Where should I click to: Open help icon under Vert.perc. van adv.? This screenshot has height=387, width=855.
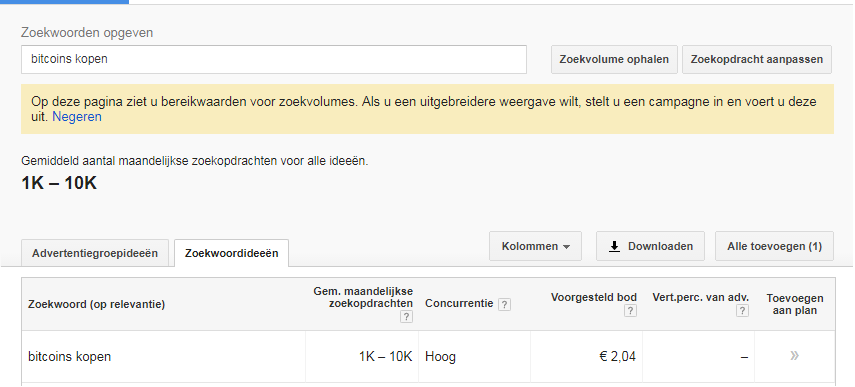tap(742, 311)
